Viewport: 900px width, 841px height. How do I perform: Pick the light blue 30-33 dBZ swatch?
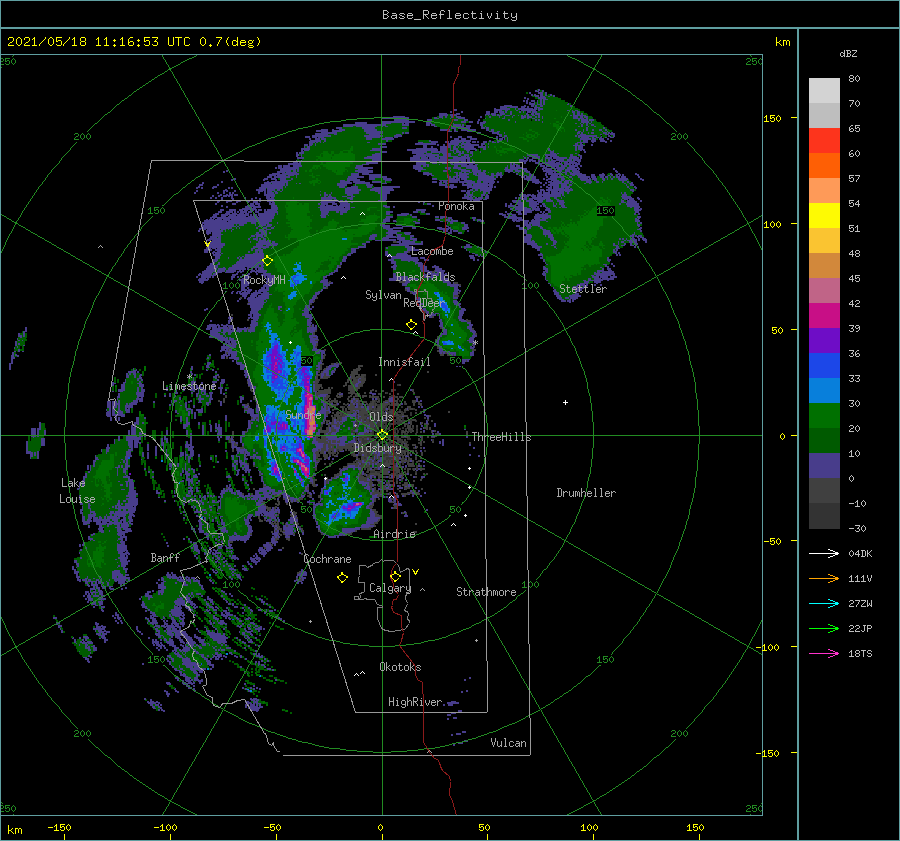click(824, 391)
